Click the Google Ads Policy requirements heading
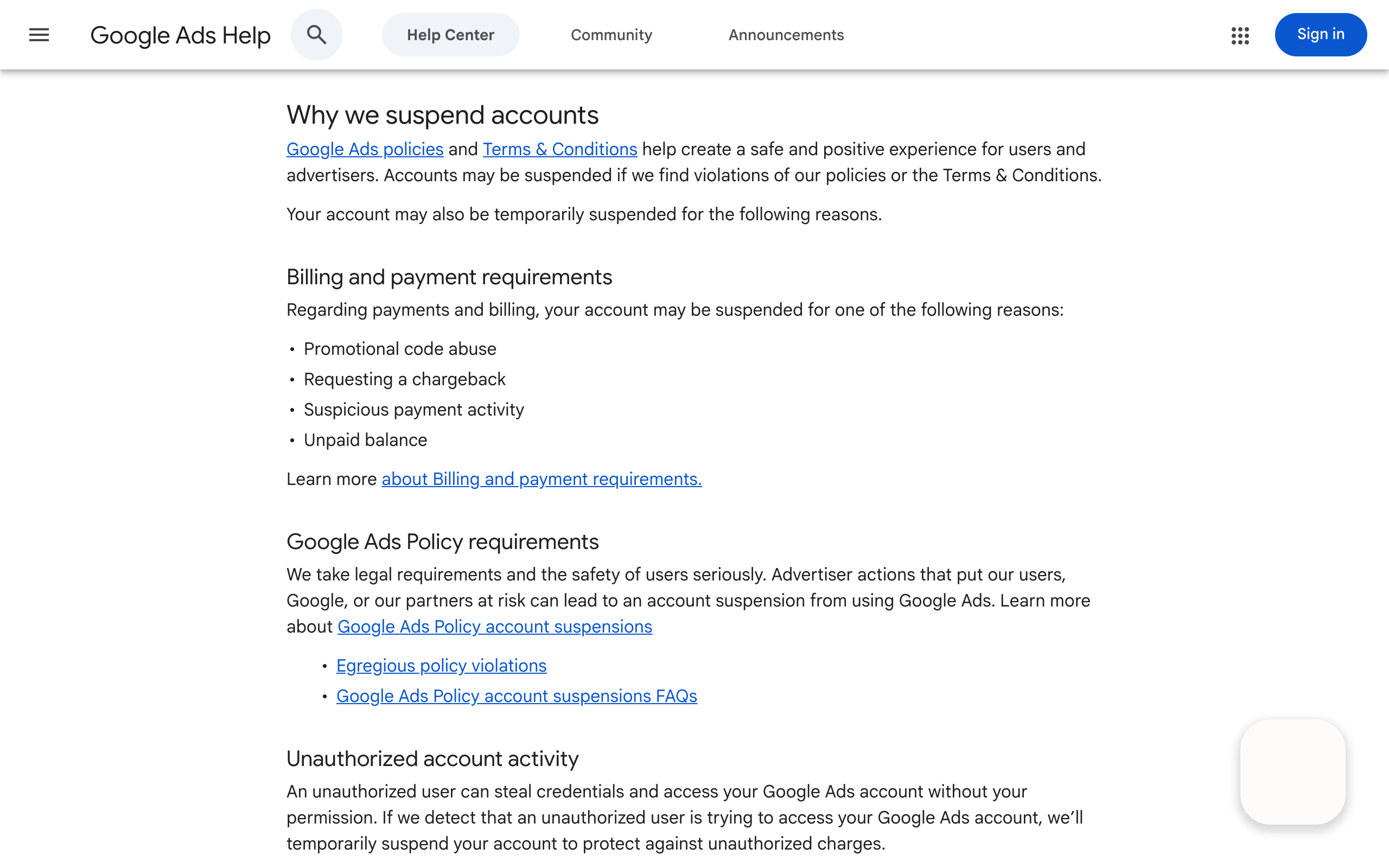1389x868 pixels. coord(443,542)
